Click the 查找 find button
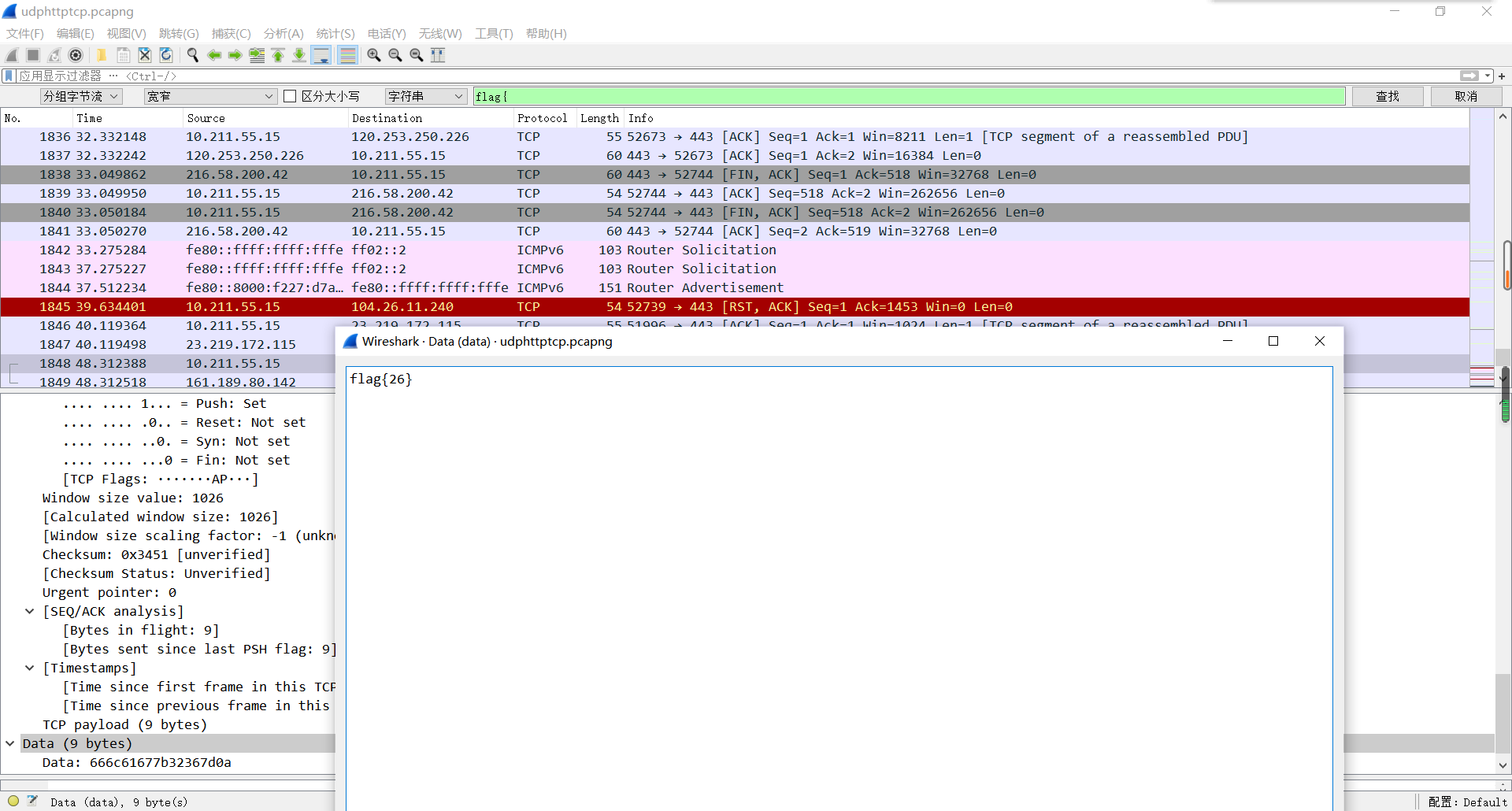 tap(1387, 96)
